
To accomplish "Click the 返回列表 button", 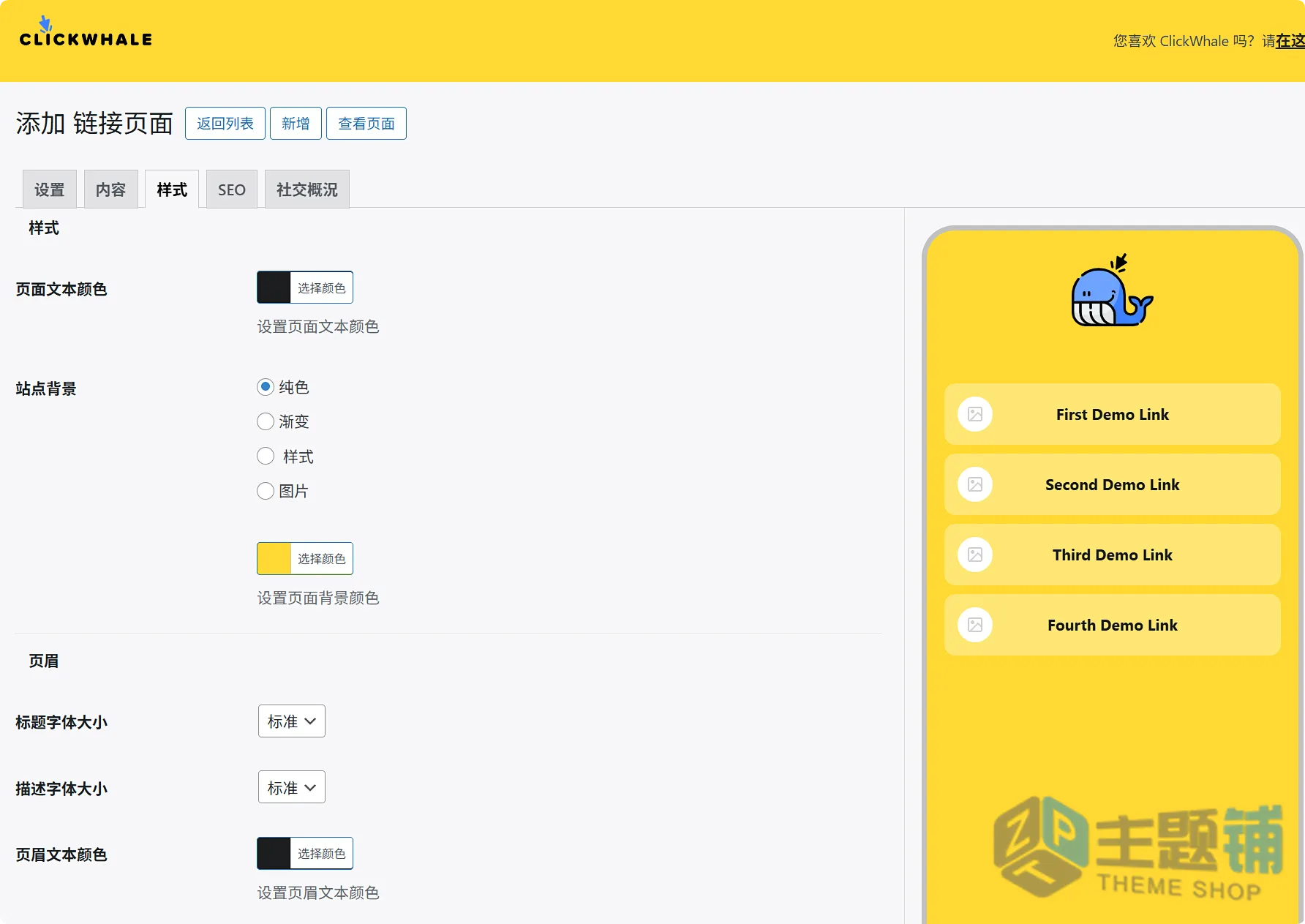I will point(225,123).
